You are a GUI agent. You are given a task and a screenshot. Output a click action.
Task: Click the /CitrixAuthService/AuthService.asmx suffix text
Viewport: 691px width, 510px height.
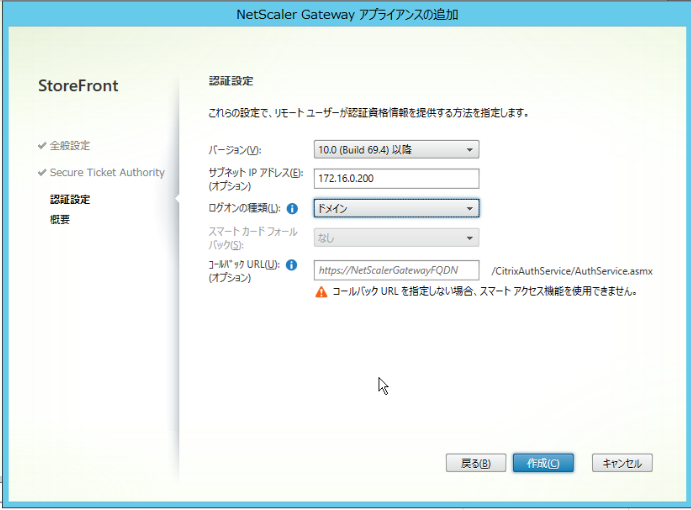(572, 271)
